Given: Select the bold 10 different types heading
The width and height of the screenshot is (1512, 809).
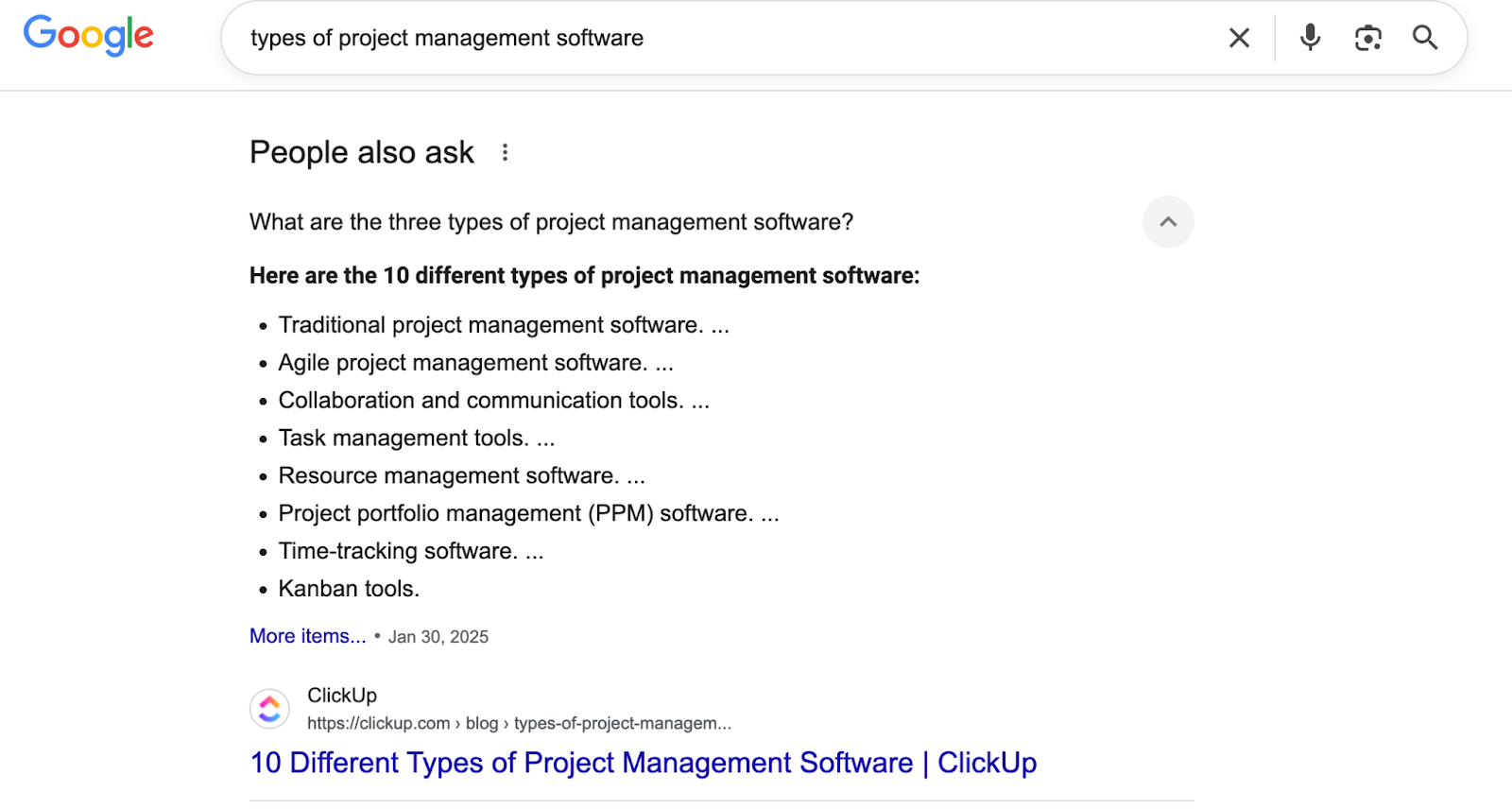Looking at the screenshot, I should click(x=584, y=276).
